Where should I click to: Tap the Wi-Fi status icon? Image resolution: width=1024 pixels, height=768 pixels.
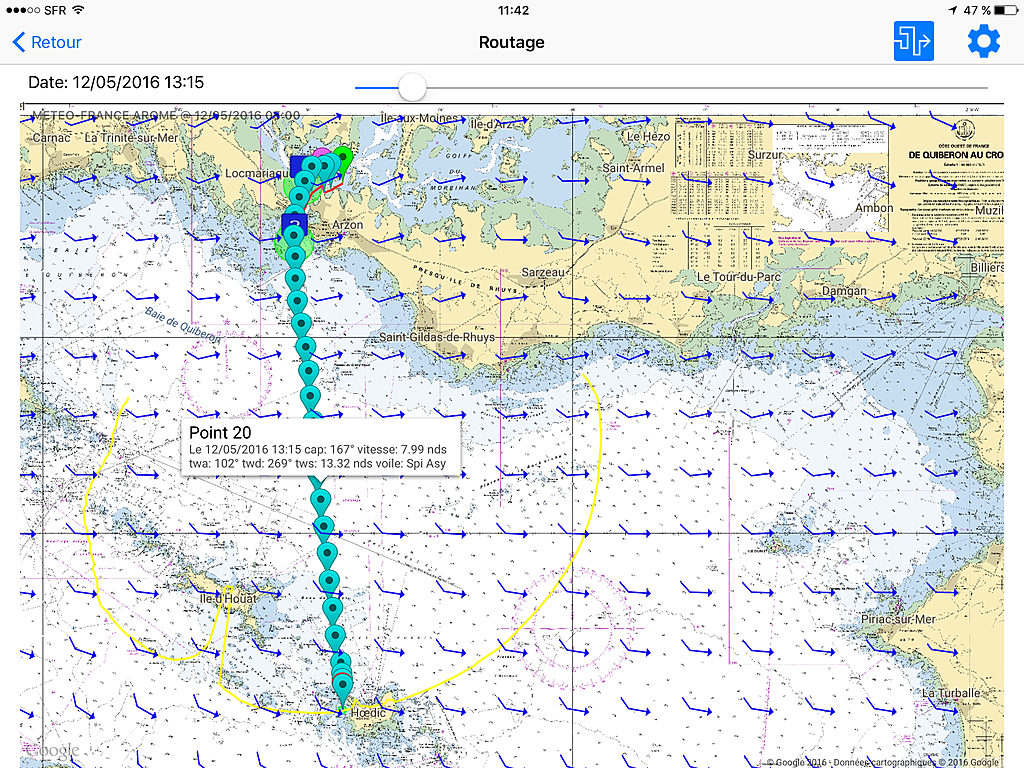pos(78,10)
